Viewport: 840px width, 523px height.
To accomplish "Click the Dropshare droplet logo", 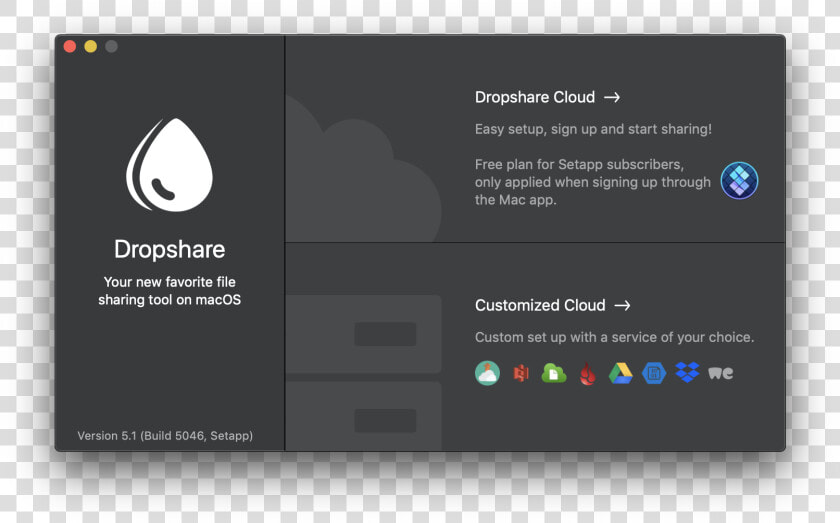I will [169, 165].
